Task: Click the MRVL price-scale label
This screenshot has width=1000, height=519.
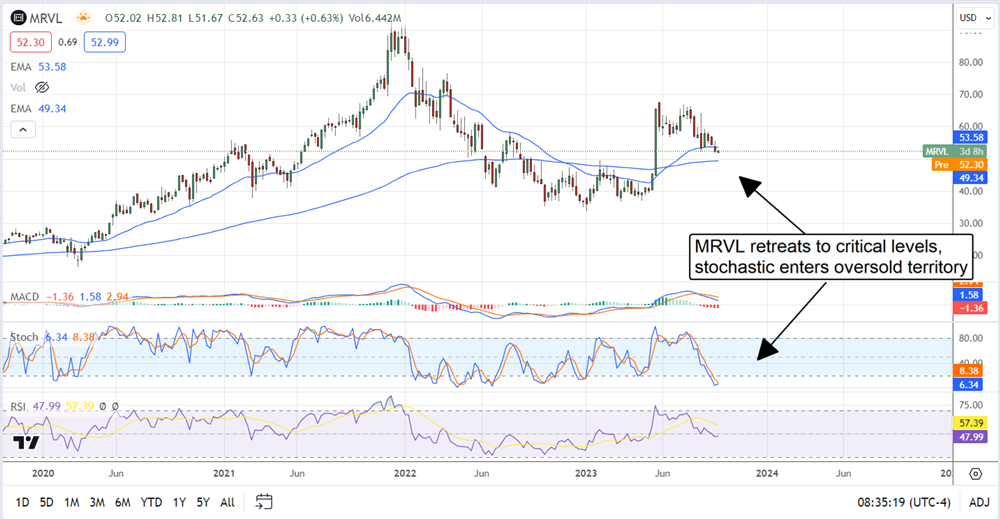Action: [954, 151]
